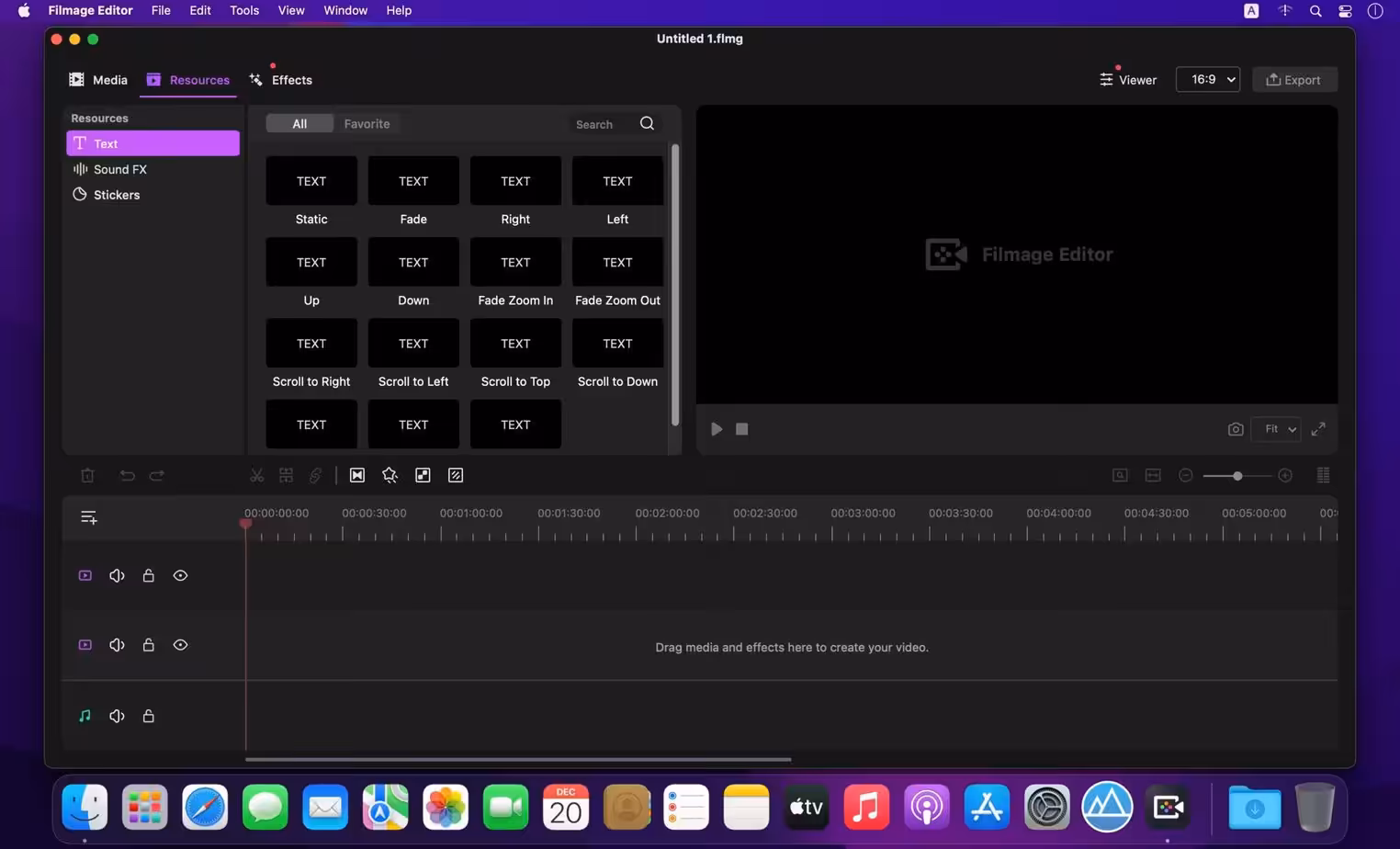
Task: Select the Favorite filter tab
Action: 367,123
